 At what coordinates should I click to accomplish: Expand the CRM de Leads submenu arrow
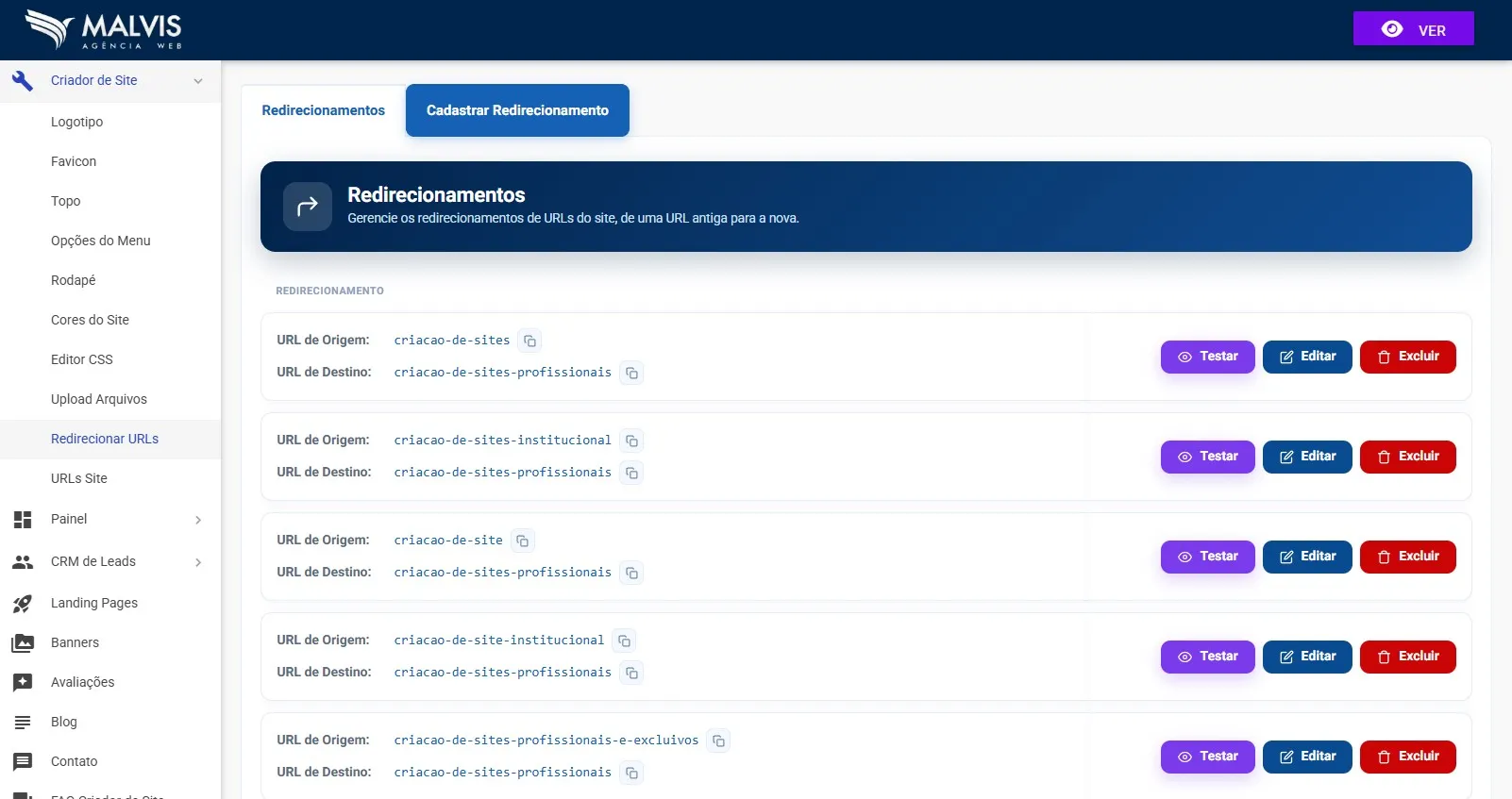click(x=198, y=562)
